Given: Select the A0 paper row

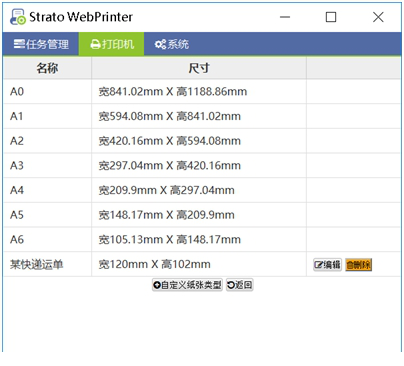Looking at the screenshot, I should [x=202, y=92].
